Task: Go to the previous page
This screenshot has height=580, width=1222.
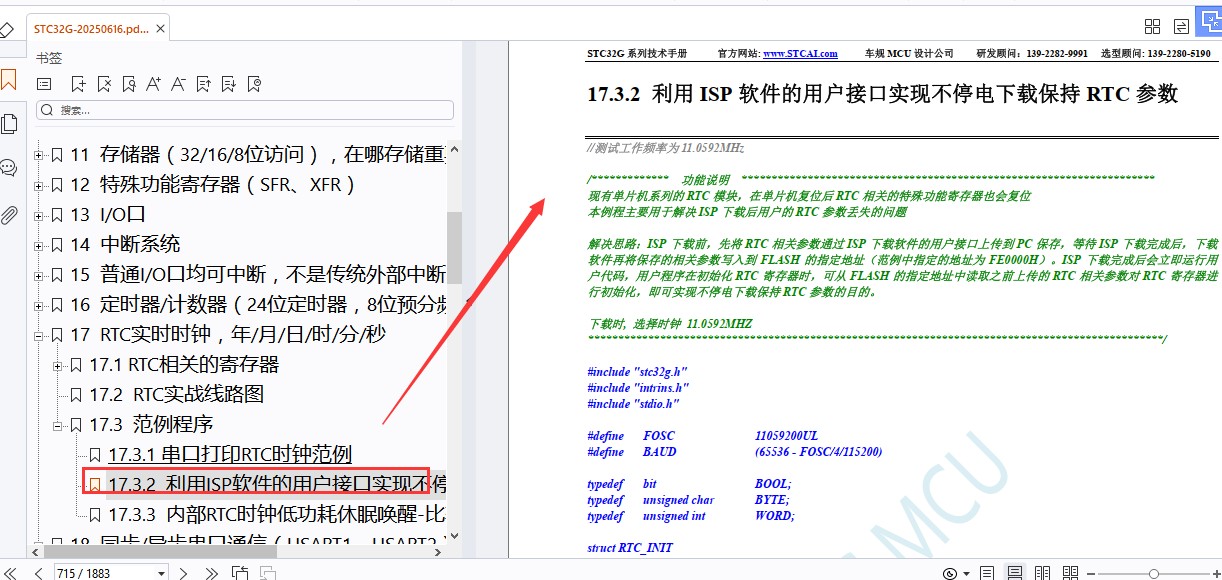Action: tap(38, 573)
